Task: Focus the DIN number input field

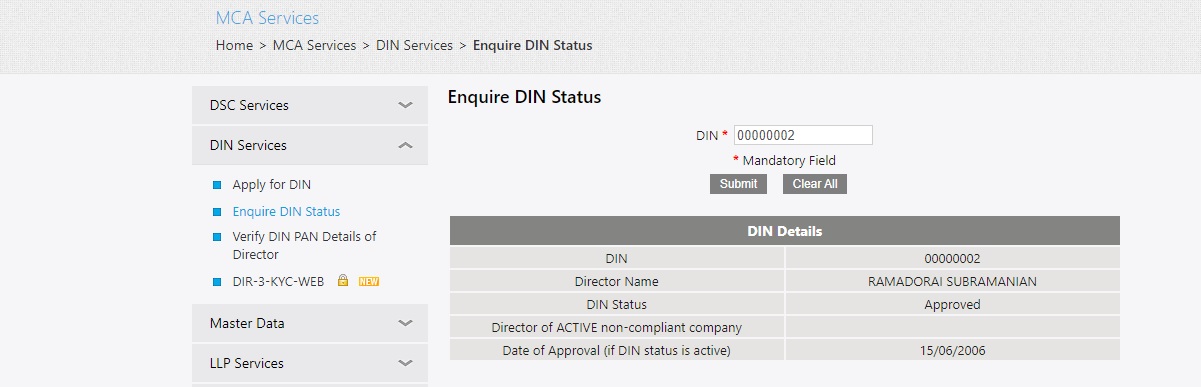Action: (x=803, y=135)
